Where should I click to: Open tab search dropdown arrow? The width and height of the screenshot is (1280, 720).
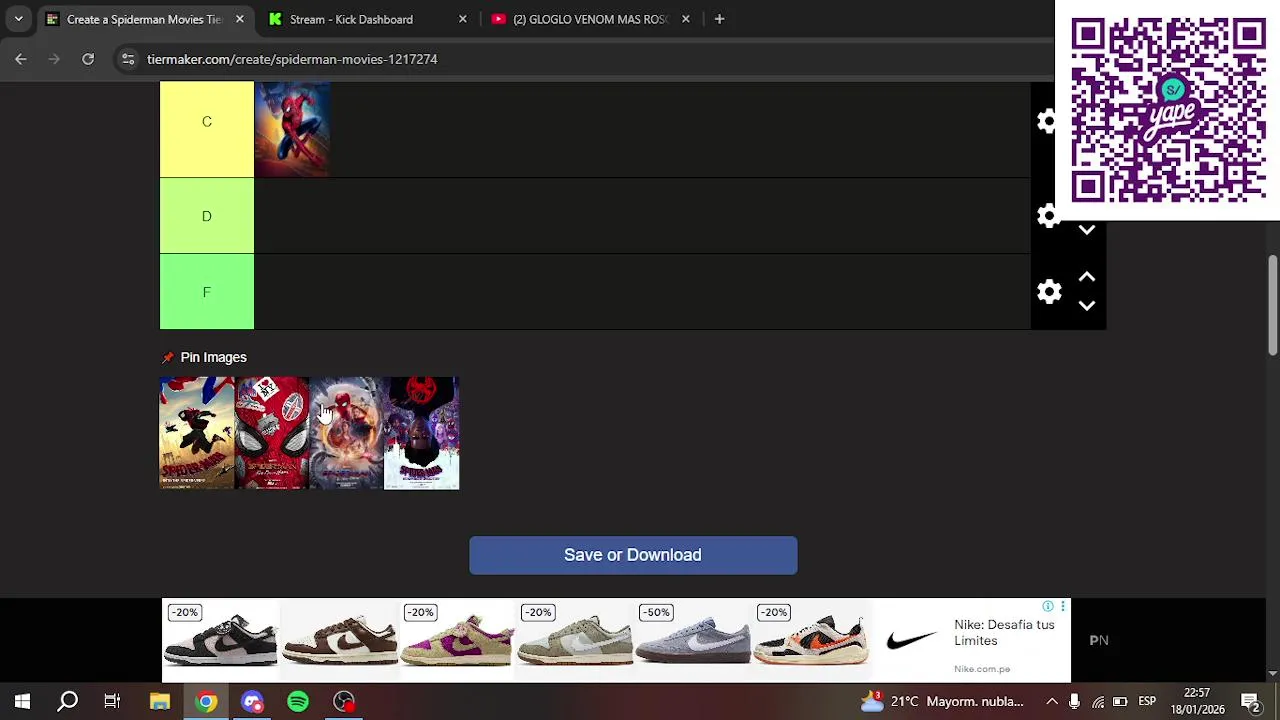18,19
